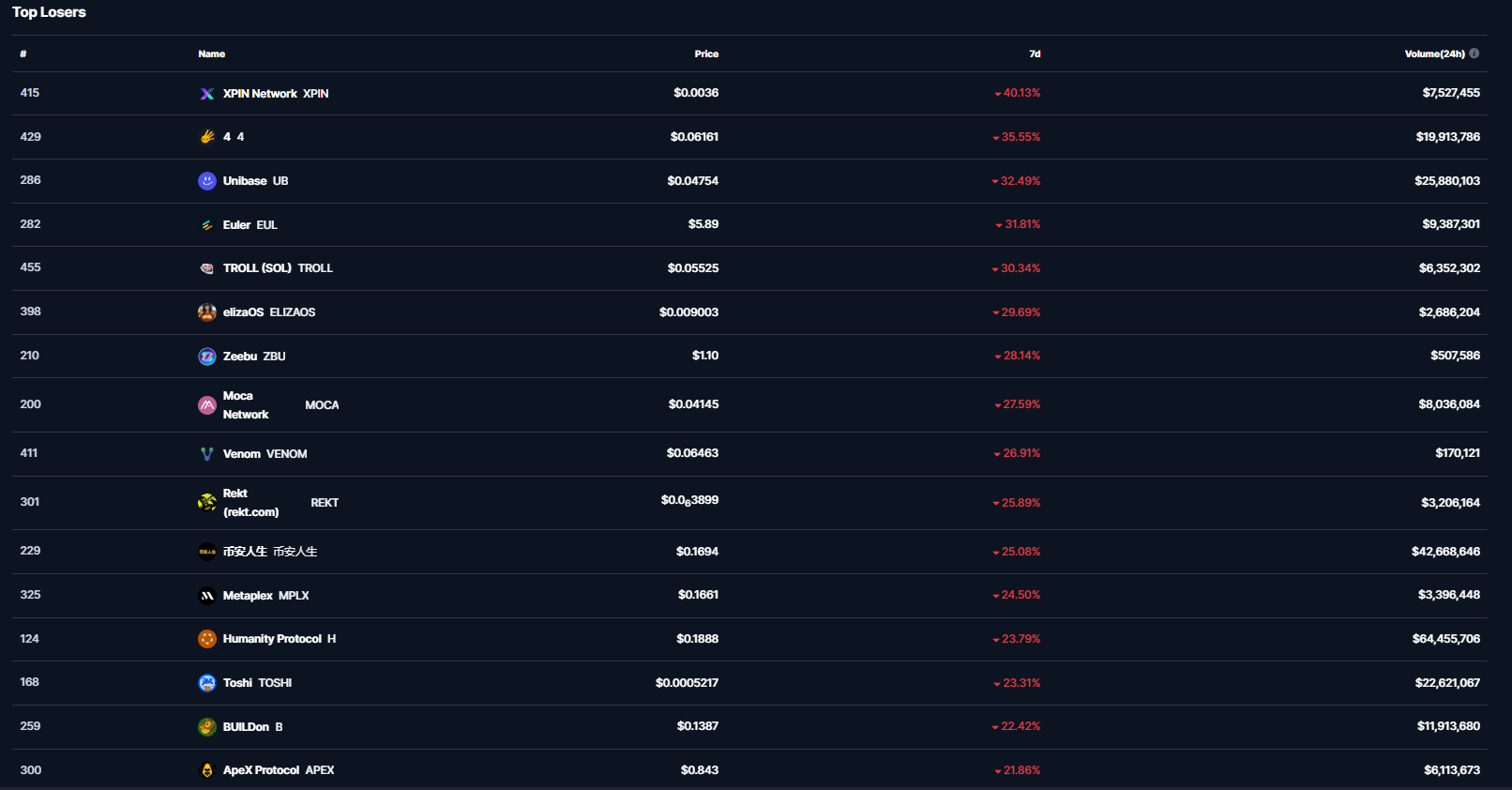Click Volume(24h) column header text
The image size is (1512, 790).
[x=1434, y=54]
